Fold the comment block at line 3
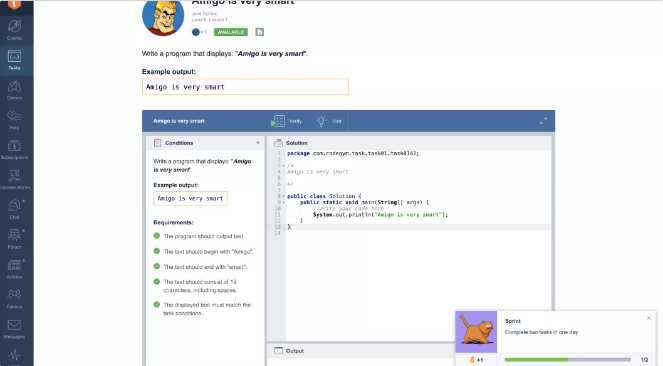The image size is (663, 366). pos(283,166)
